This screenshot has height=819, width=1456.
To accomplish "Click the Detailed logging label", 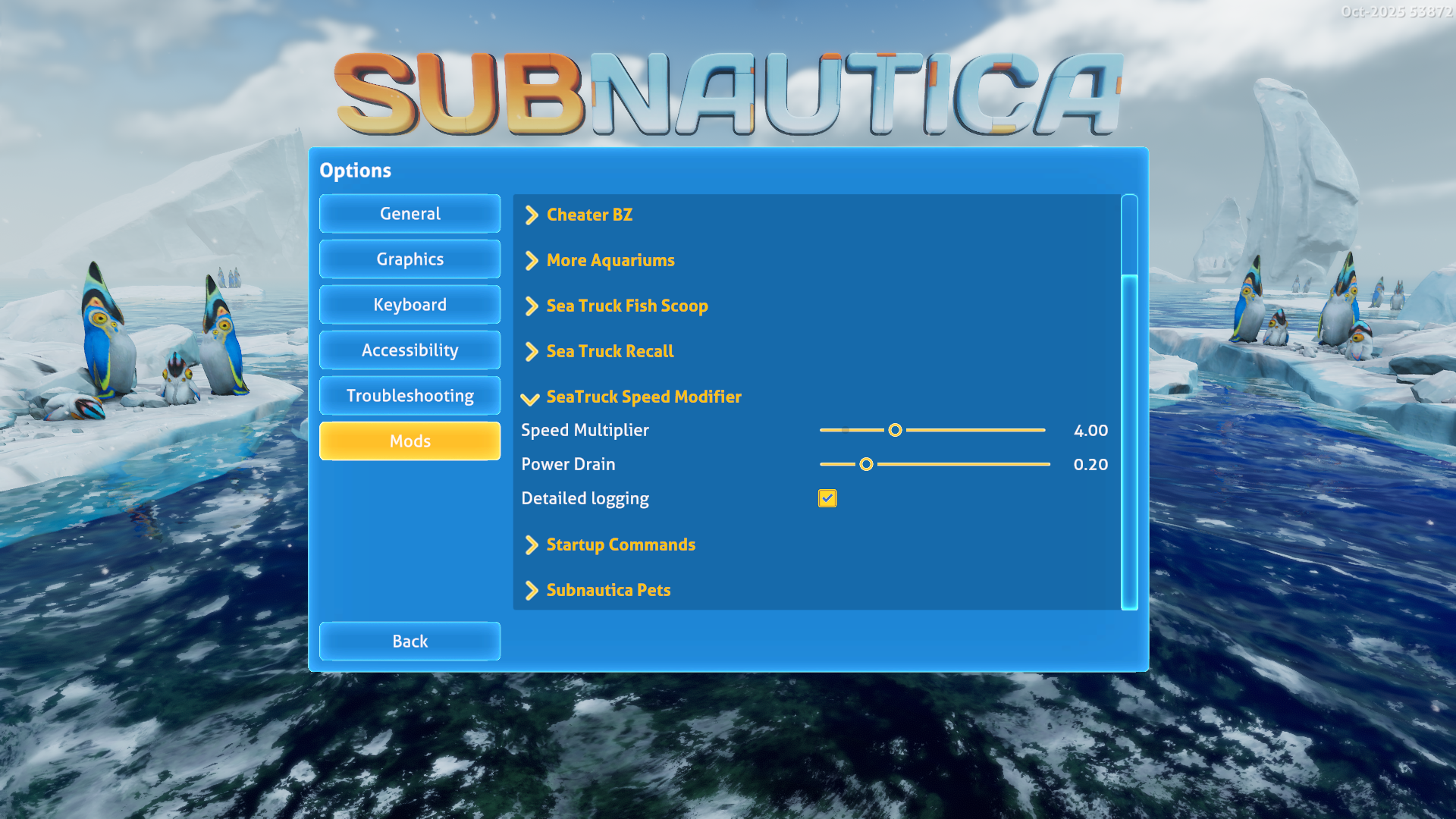I will click(x=585, y=499).
